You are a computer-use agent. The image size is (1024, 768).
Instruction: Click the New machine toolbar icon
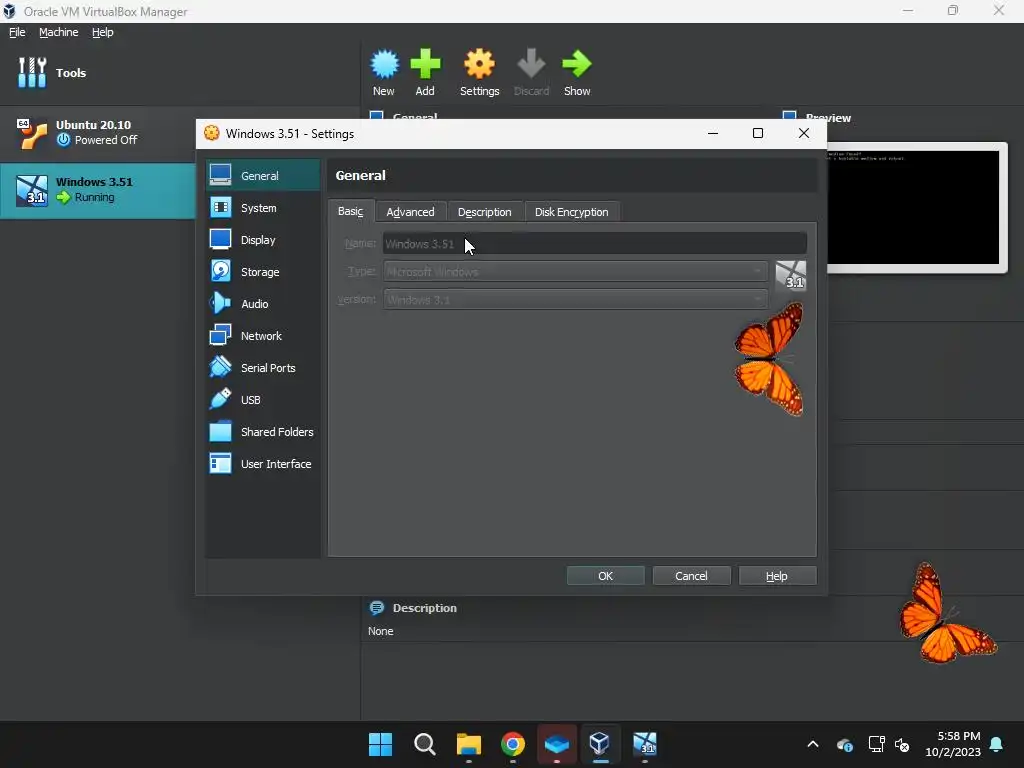384,72
